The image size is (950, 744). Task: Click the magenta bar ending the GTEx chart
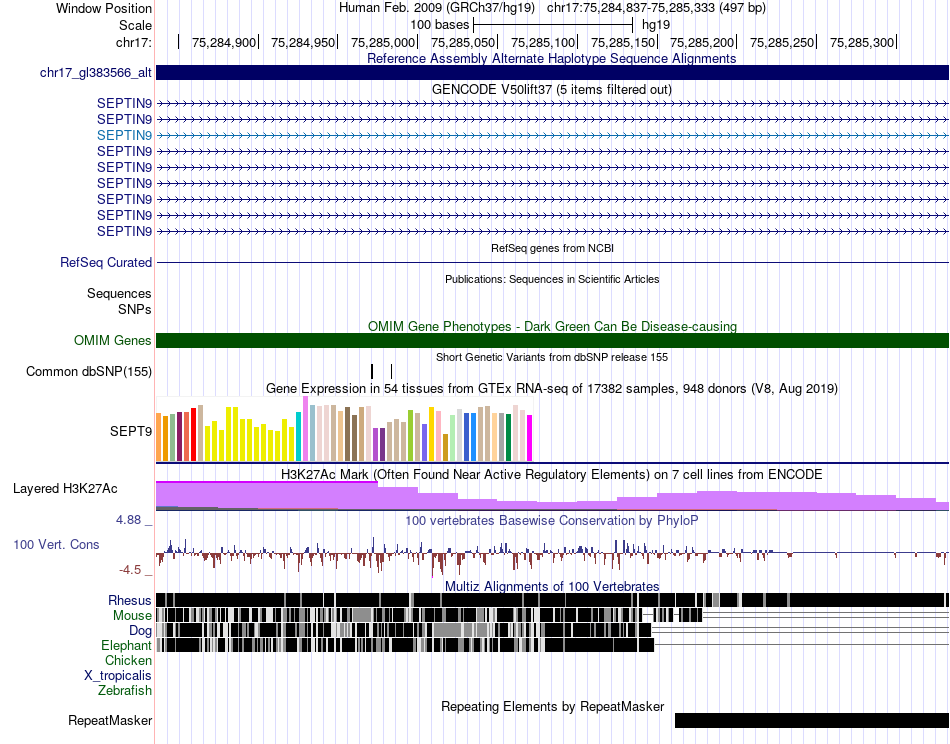(530, 438)
